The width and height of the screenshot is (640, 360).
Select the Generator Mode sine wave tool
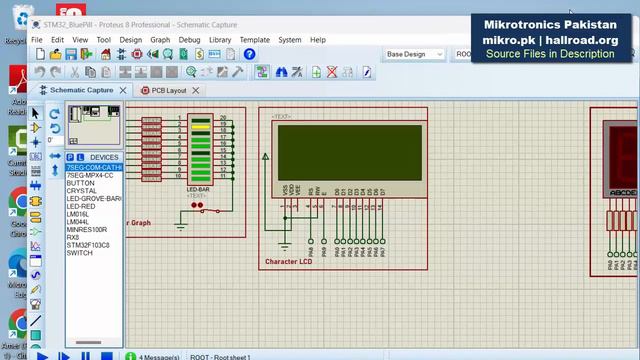click(36, 275)
